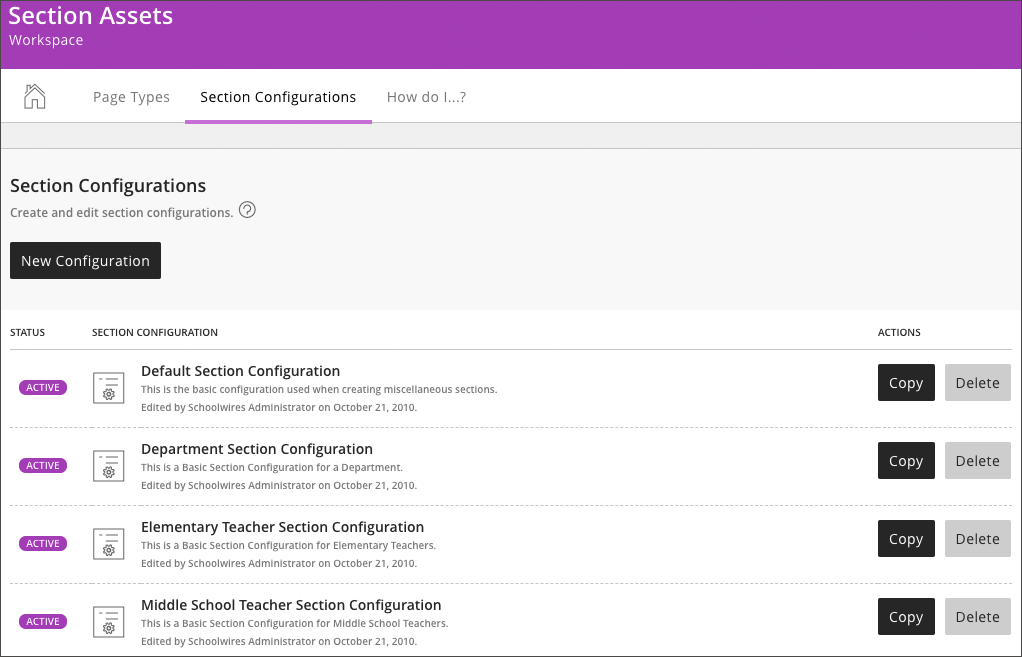Click the Home icon in the navigation bar
The width and height of the screenshot is (1022, 657).
tap(34, 96)
